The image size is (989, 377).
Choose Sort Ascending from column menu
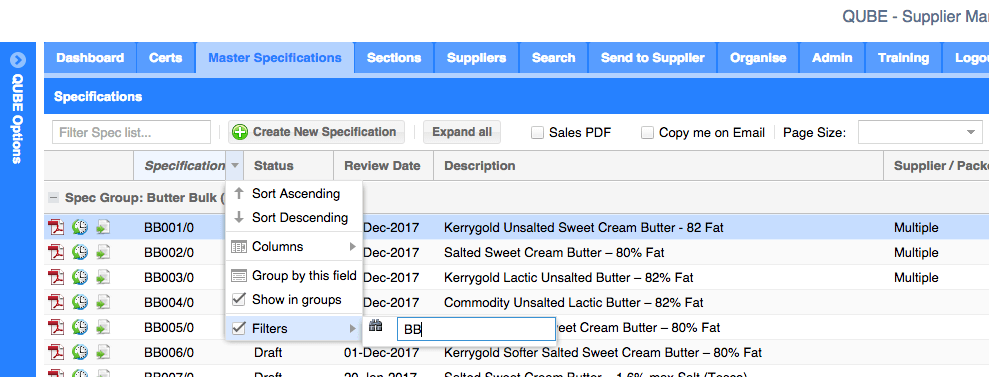coord(294,194)
